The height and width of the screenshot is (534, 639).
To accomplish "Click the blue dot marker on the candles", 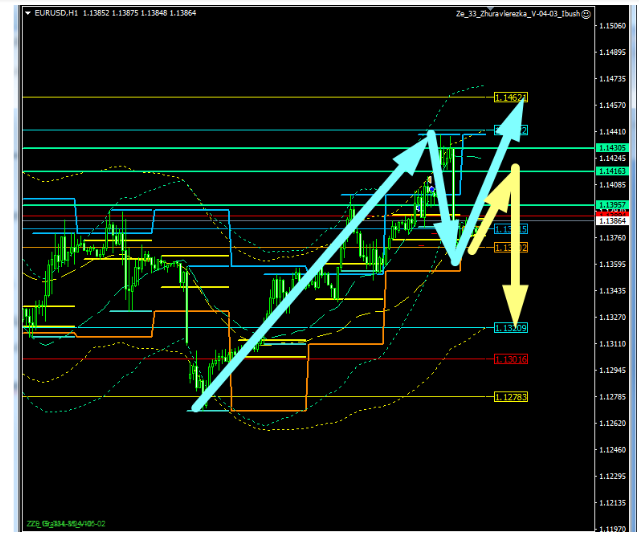I will click(432, 190).
